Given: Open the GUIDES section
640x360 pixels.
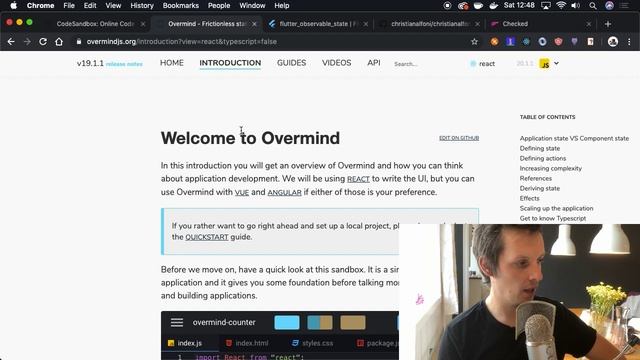Looking at the screenshot, I should click(x=291, y=63).
